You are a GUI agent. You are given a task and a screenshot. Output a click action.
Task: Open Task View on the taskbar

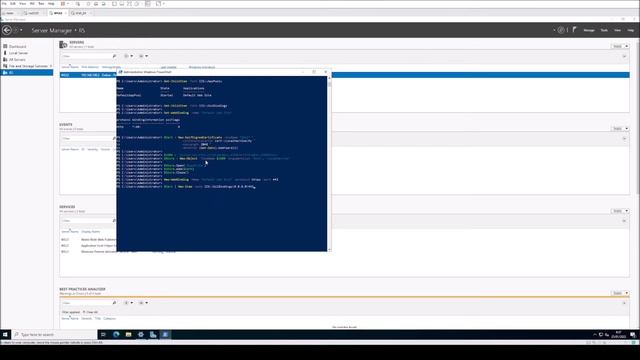pyautogui.click(x=103, y=334)
